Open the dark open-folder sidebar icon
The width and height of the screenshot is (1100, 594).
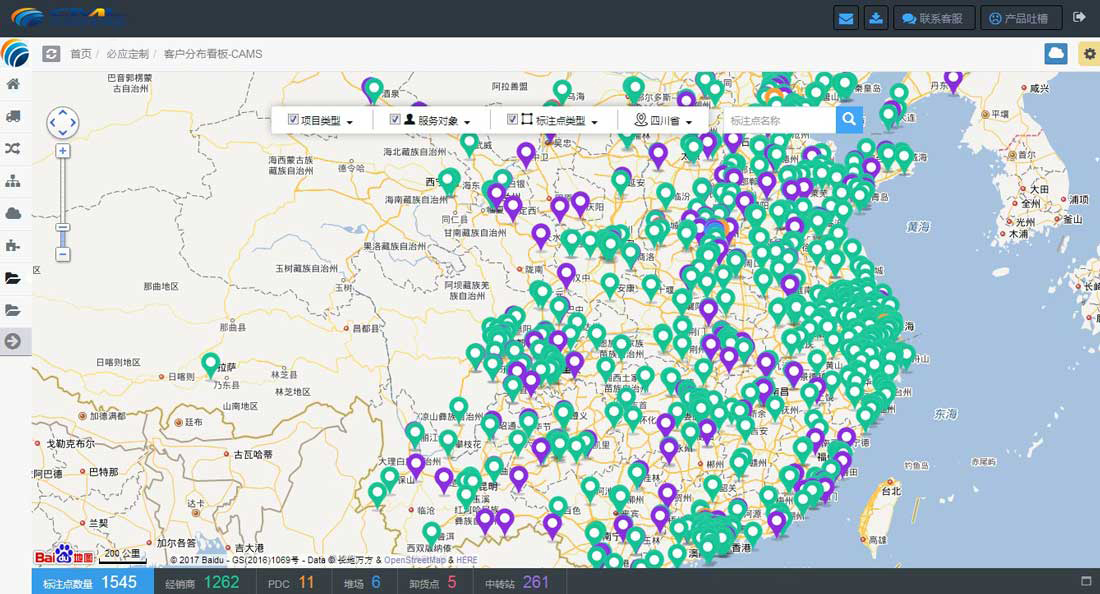click(13, 278)
